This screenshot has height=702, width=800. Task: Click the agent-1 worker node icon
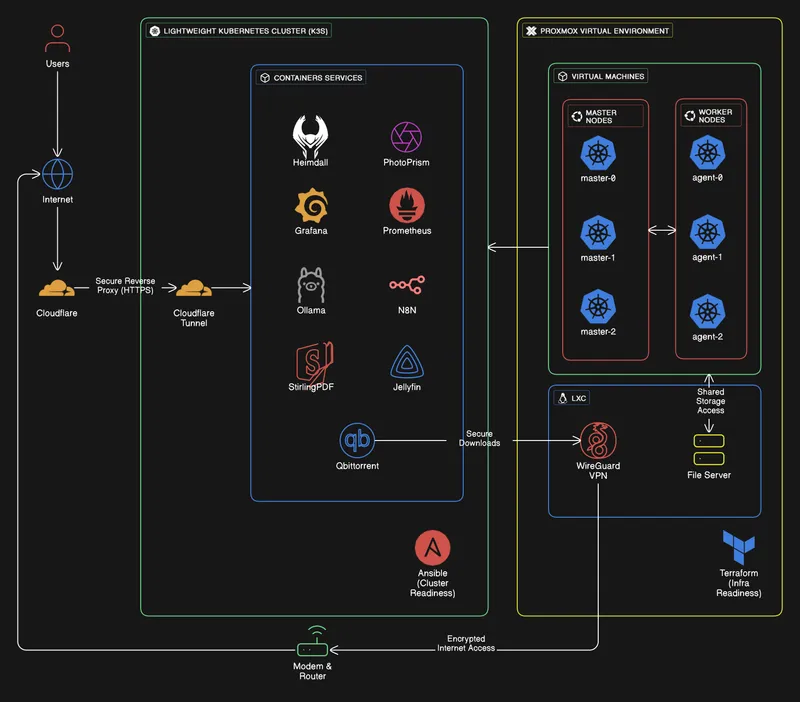[x=708, y=232]
